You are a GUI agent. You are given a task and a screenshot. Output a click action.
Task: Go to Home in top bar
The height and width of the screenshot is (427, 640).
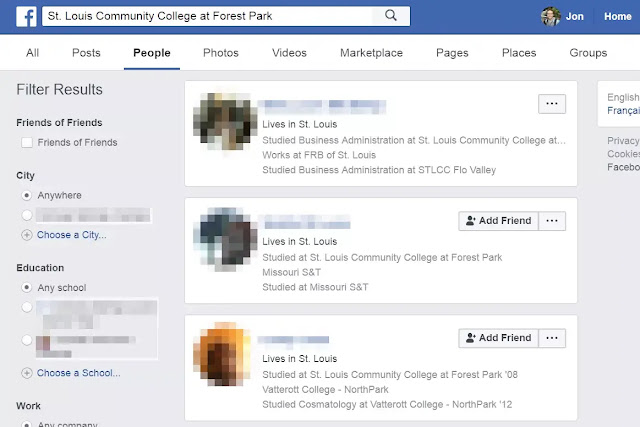click(x=618, y=16)
